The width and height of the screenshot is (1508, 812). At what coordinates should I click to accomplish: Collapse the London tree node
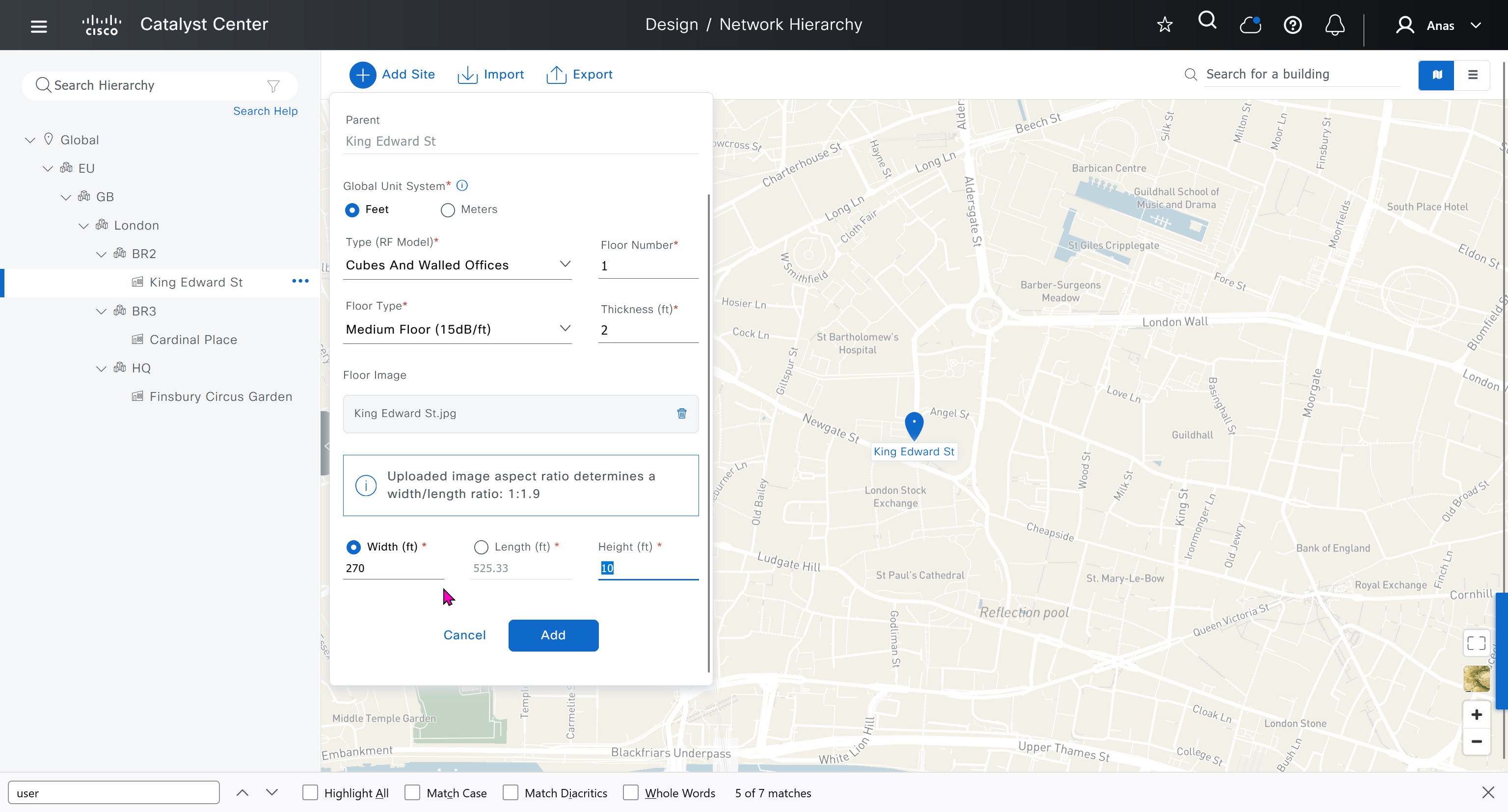click(x=83, y=226)
